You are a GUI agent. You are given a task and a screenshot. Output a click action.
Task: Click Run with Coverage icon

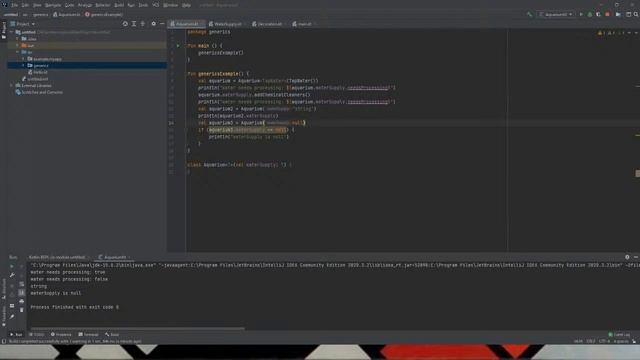point(598,14)
